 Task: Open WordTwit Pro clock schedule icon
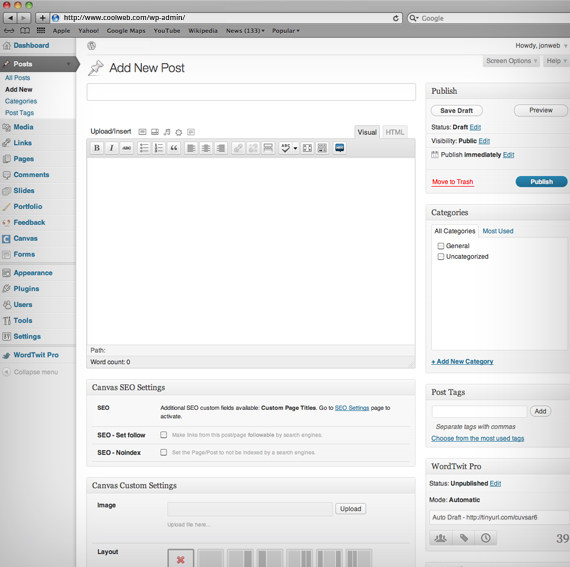pos(486,538)
